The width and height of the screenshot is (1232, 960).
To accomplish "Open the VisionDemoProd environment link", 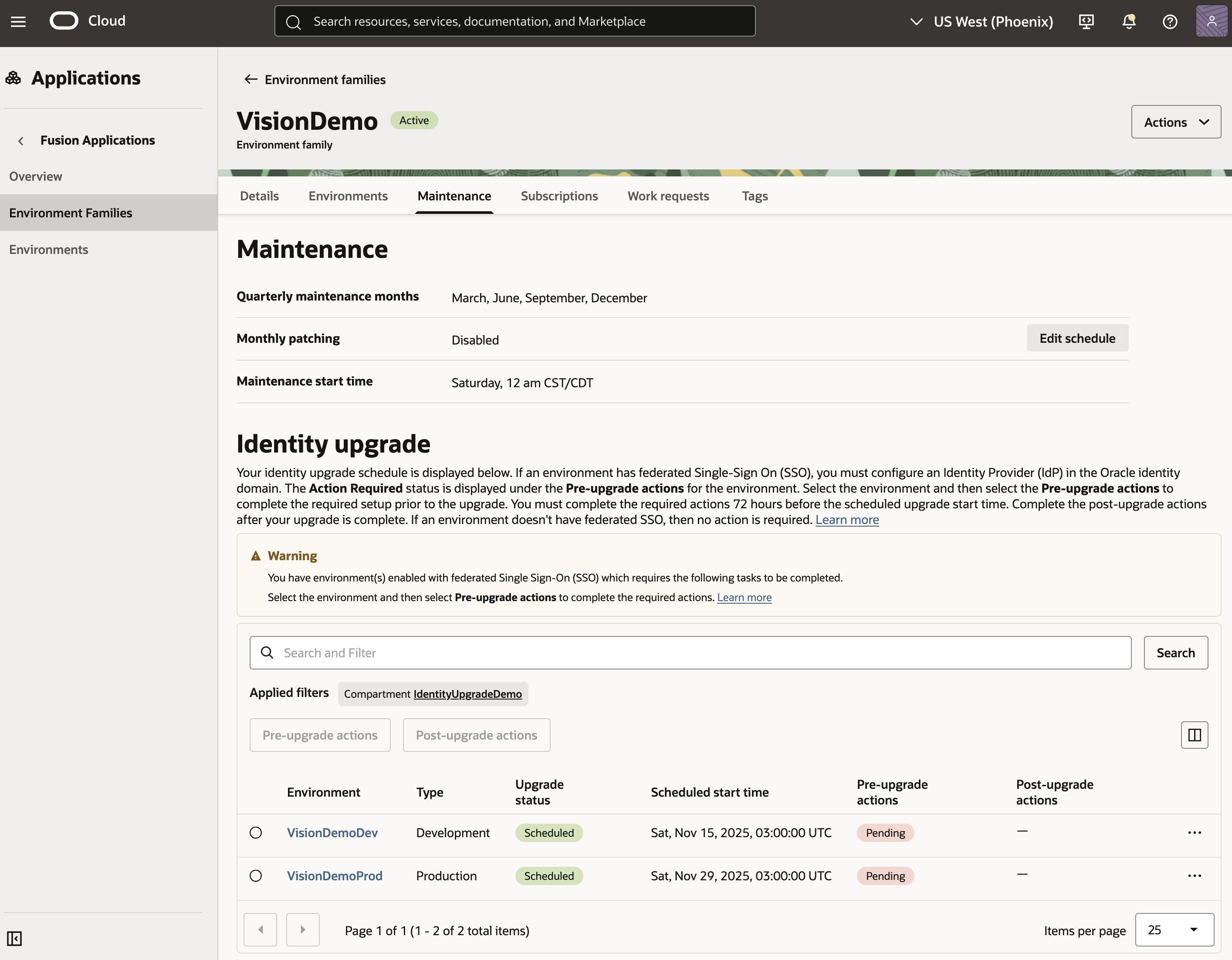I will [x=335, y=875].
